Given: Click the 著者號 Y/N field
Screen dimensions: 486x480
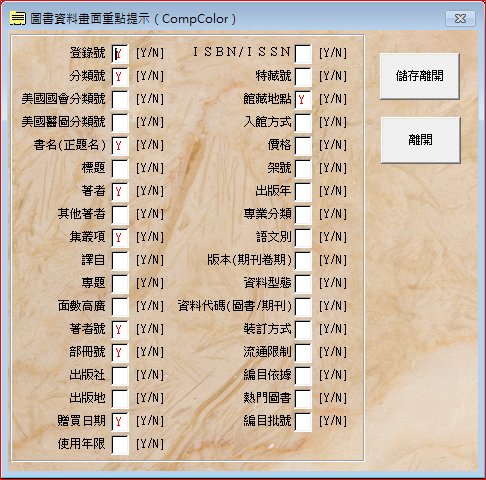Looking at the screenshot, I should pyautogui.click(x=120, y=330).
